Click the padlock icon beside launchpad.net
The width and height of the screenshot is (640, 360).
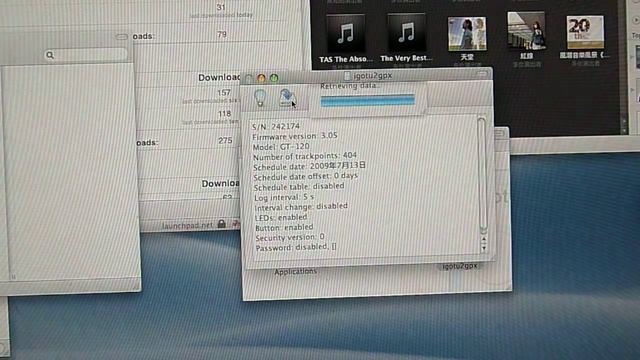click(x=222, y=224)
